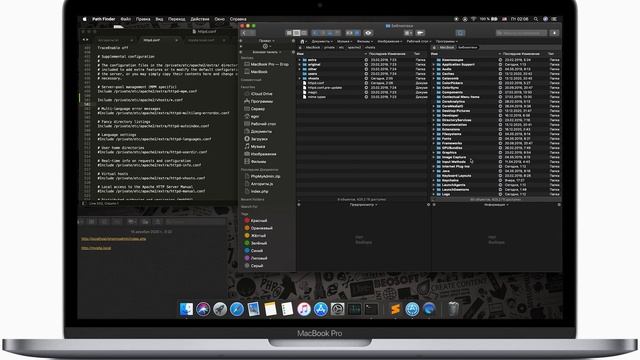Open the Справка menu
Screen dimensions: 640x360
coord(238,19)
